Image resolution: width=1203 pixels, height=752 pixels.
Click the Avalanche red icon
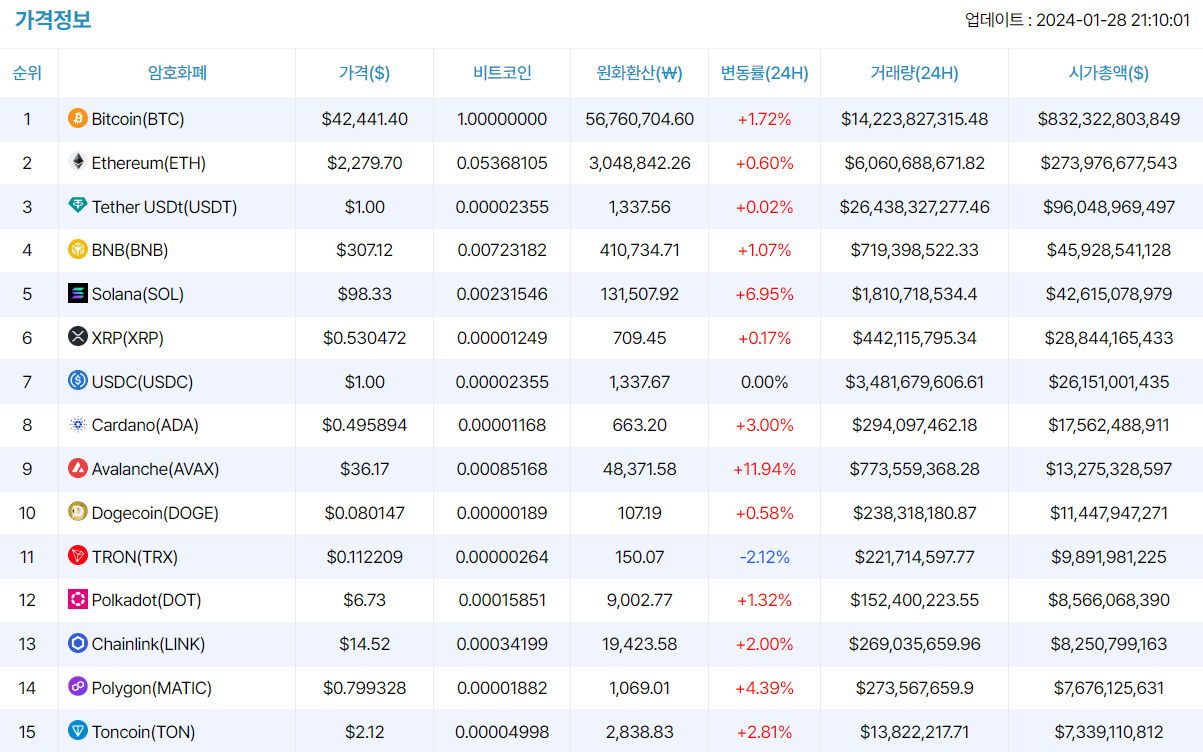(78, 469)
